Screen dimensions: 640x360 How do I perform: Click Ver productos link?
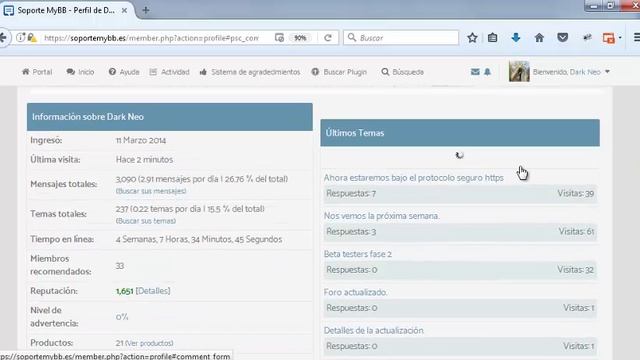[149, 343]
